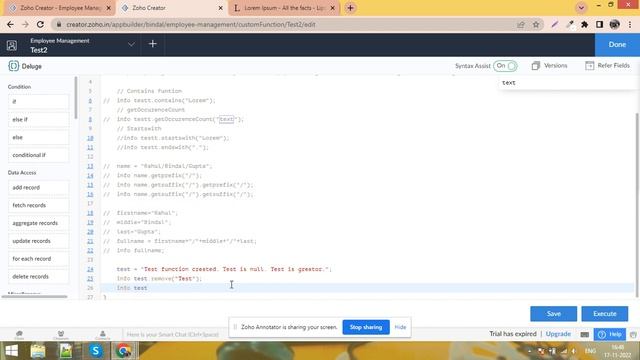
Task: Insert an 'else' block
Action: click(38, 137)
